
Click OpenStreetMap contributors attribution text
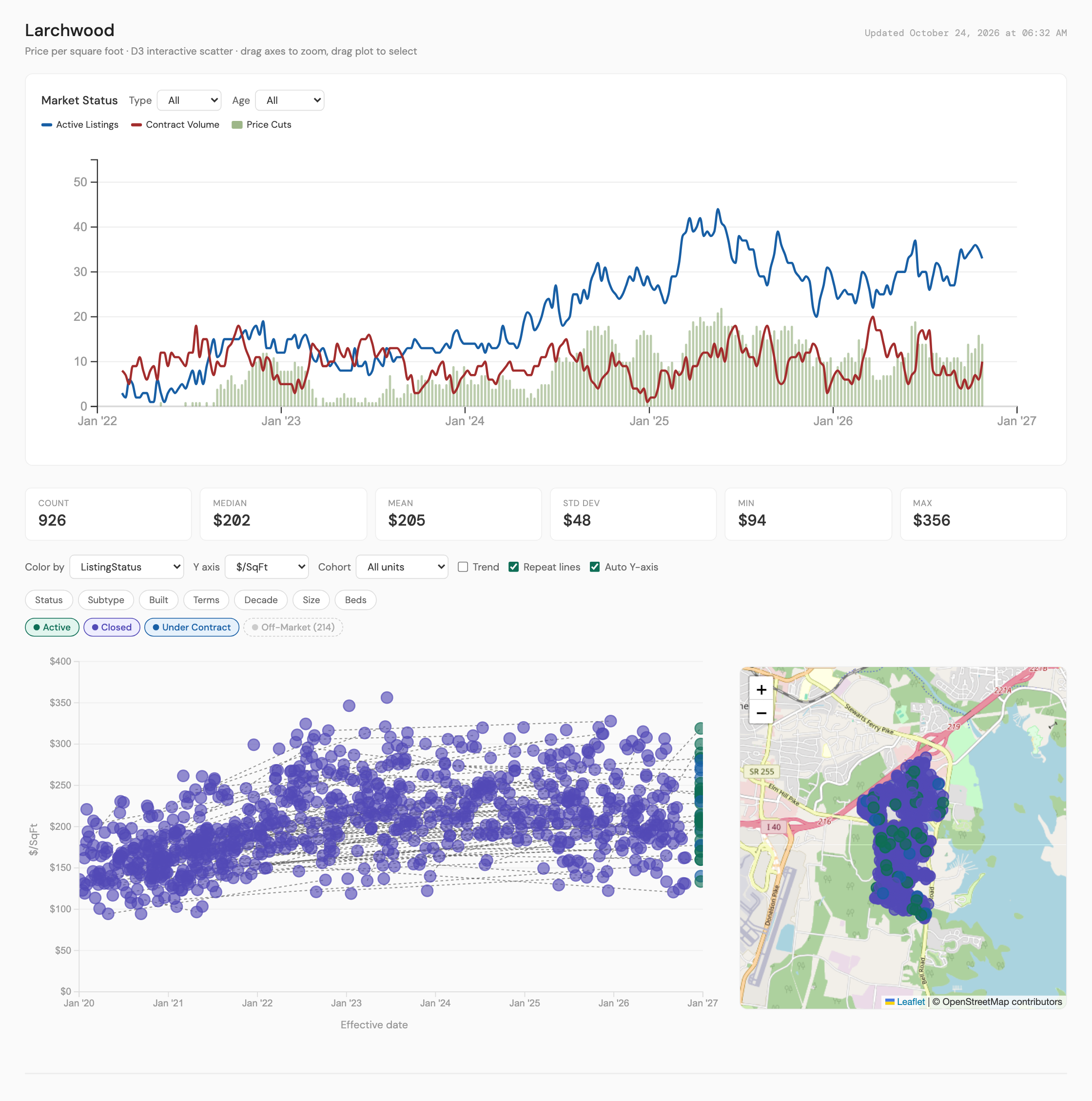[1002, 1002]
